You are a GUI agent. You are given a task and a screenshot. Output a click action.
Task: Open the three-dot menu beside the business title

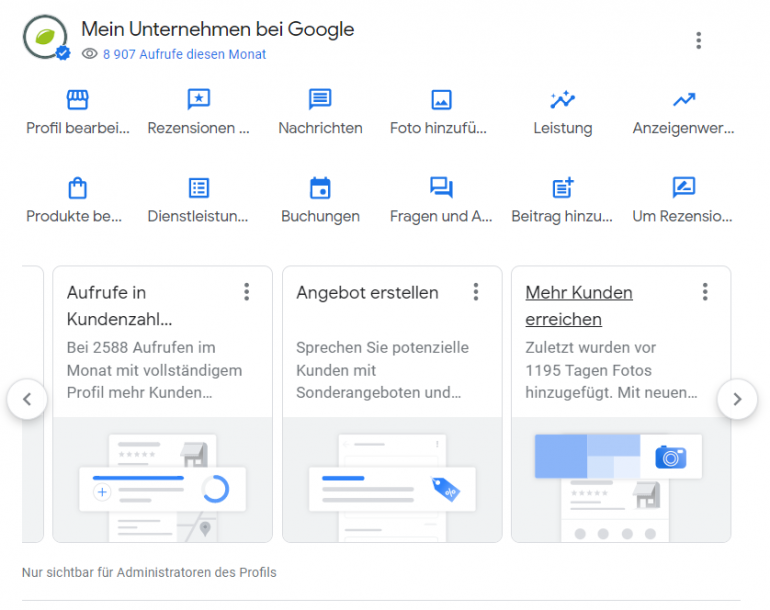pyautogui.click(x=698, y=40)
